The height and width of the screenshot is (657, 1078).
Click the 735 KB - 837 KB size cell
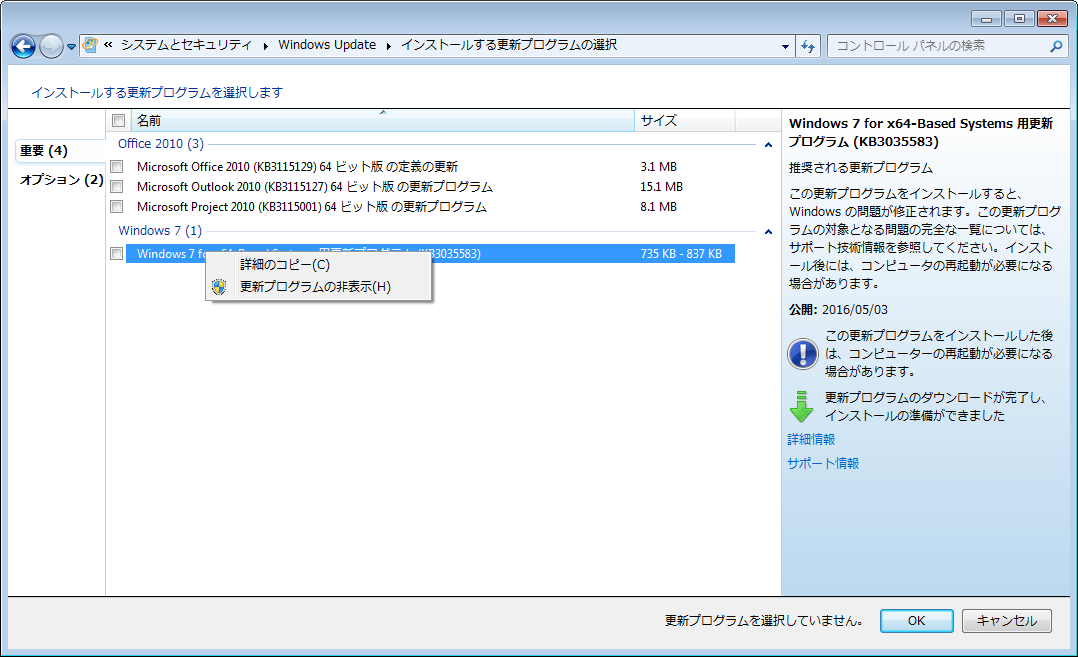coord(681,254)
